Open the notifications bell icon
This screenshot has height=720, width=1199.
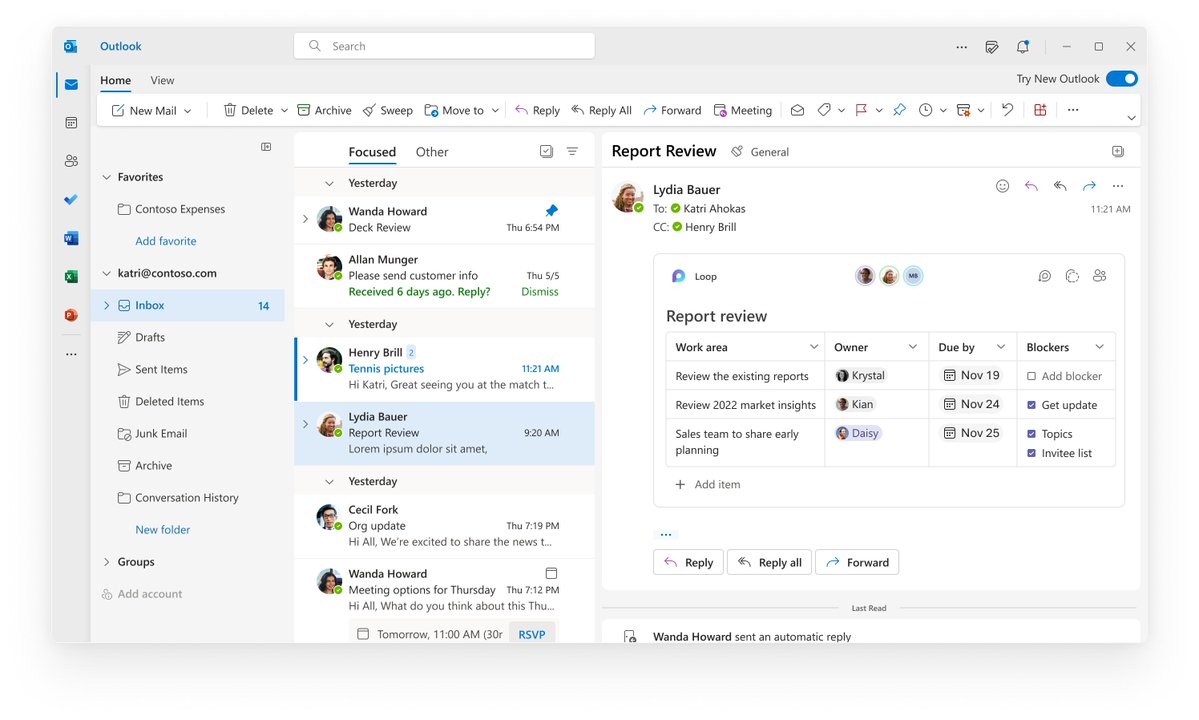(1022, 47)
